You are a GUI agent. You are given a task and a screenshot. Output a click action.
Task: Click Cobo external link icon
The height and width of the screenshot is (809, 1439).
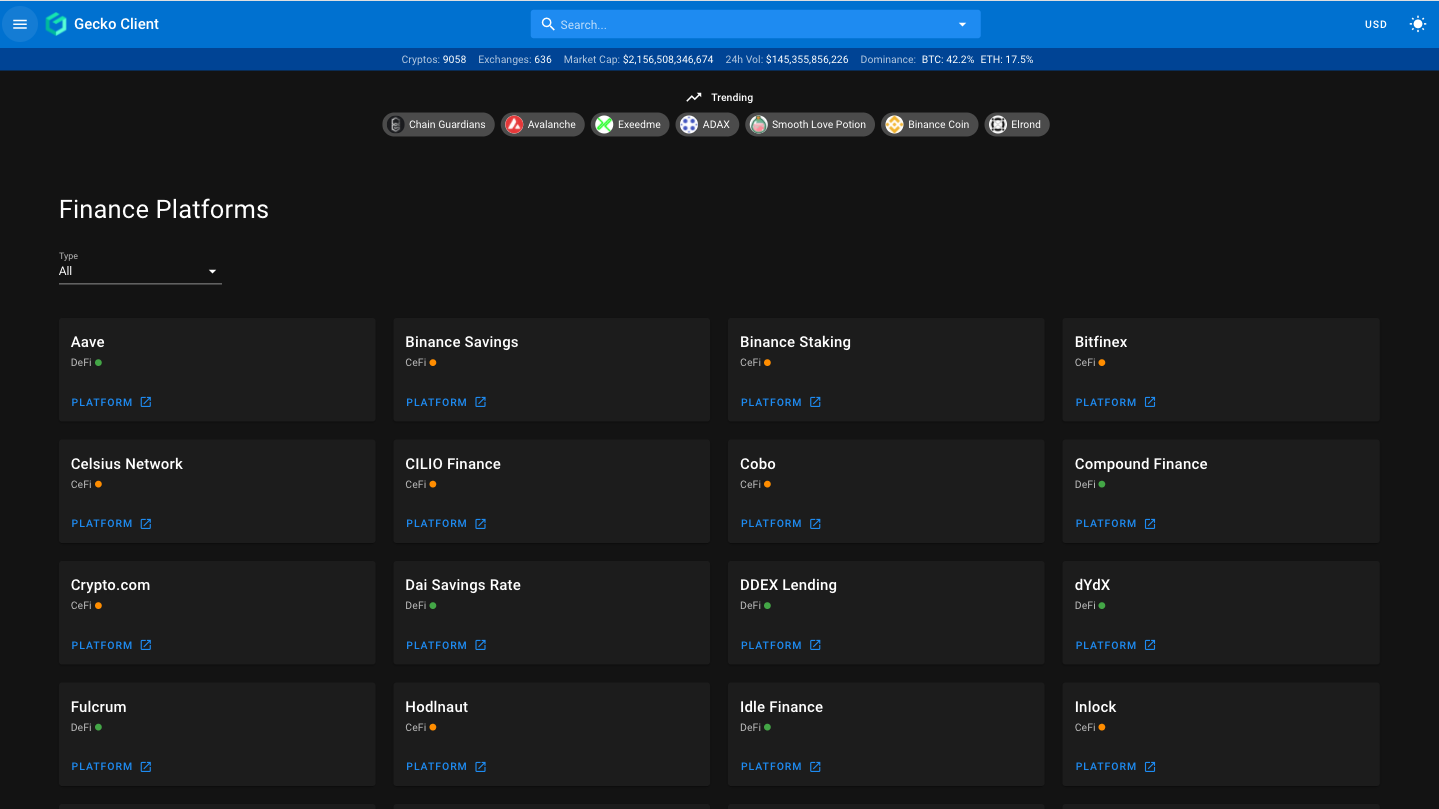[x=815, y=524]
